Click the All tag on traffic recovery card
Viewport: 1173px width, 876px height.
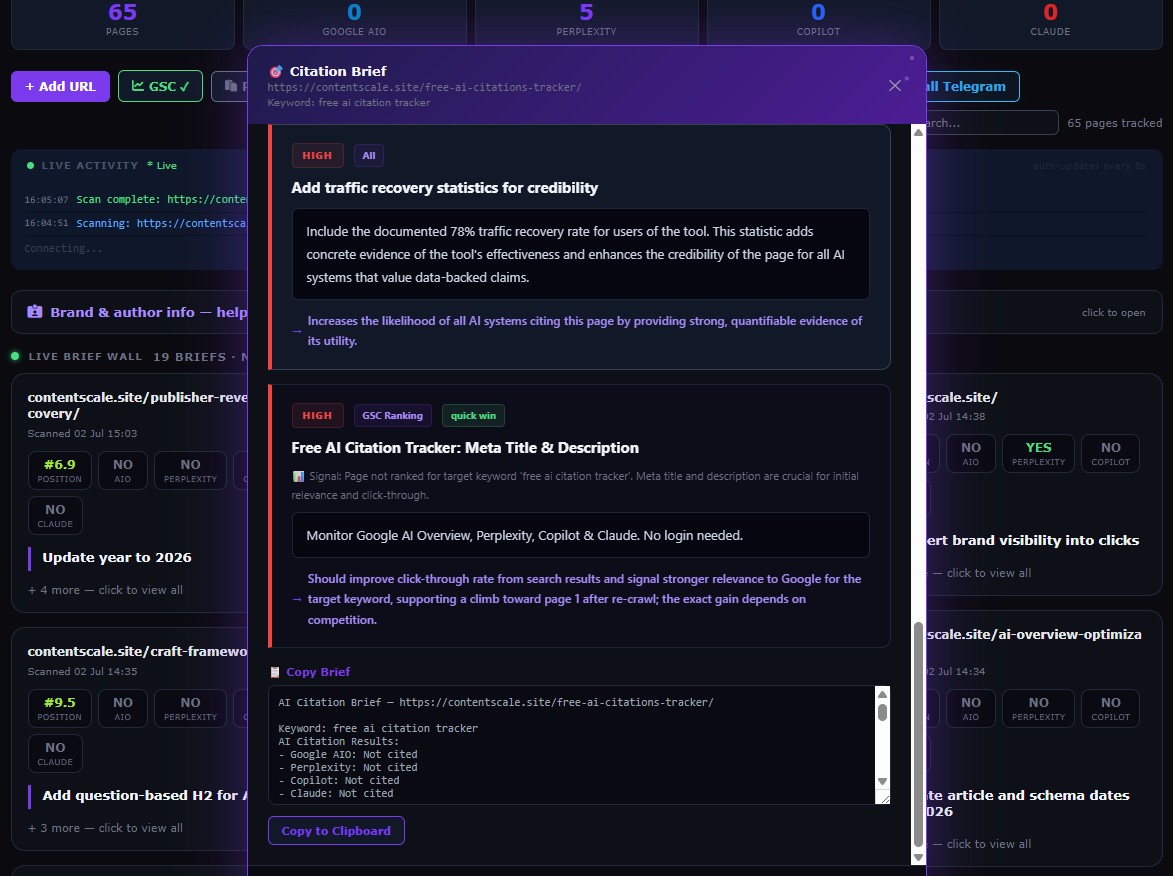(369, 156)
